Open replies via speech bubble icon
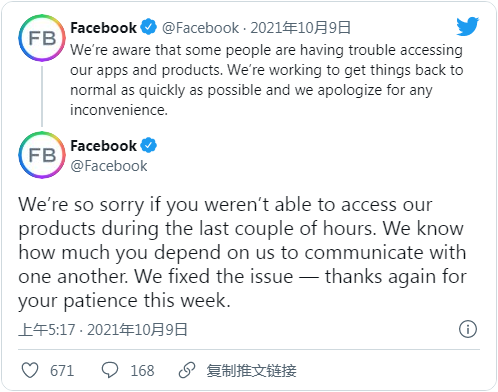The width and height of the screenshot is (498, 392). (x=110, y=370)
